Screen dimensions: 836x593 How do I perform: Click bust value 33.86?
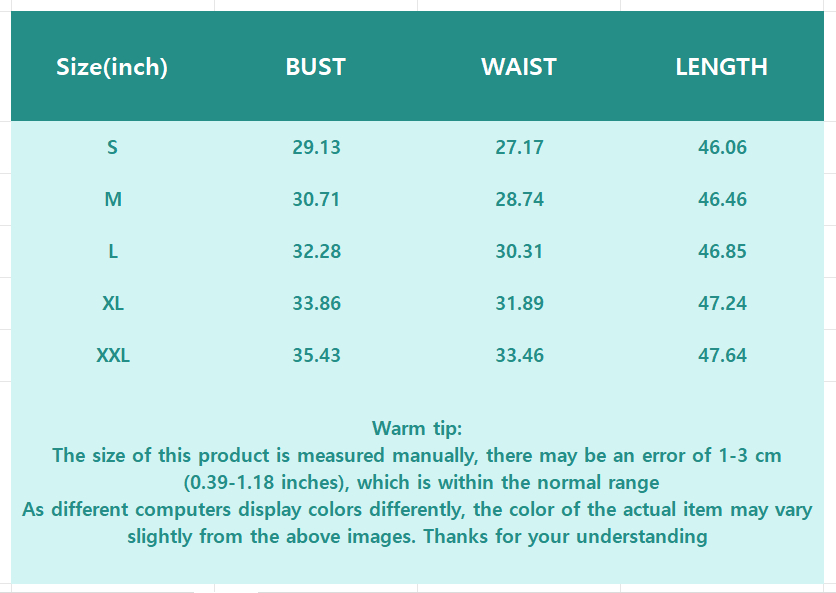click(x=316, y=303)
